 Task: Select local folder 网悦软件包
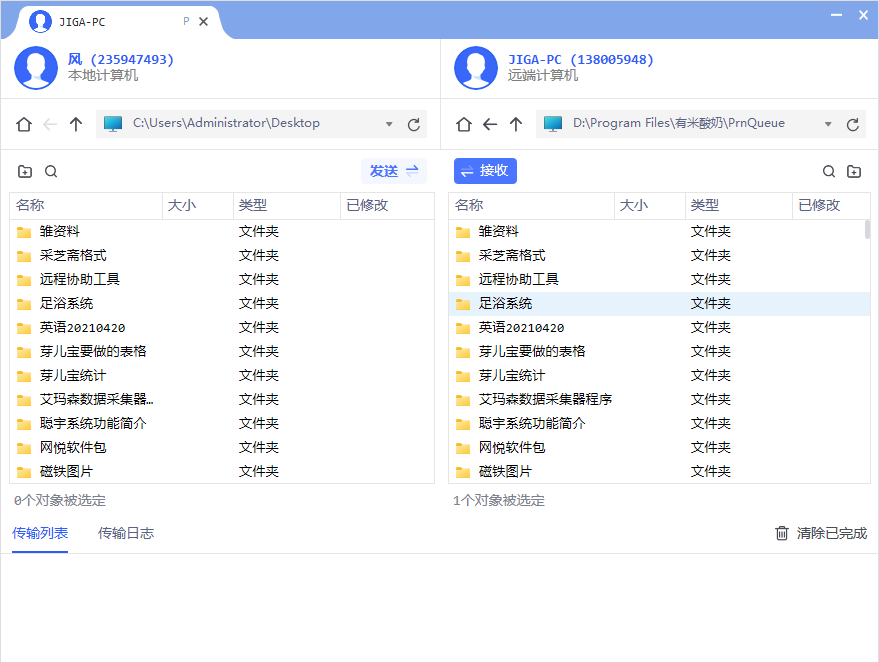tap(221, 448)
